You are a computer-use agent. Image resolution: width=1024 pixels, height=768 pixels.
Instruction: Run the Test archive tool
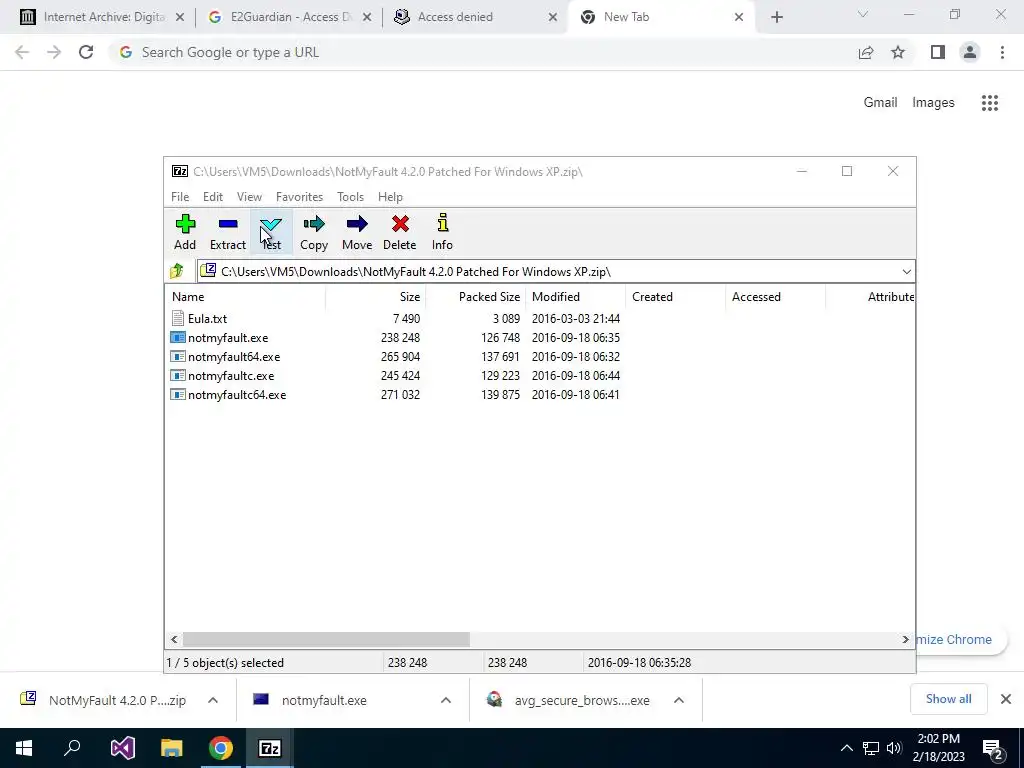point(270,232)
